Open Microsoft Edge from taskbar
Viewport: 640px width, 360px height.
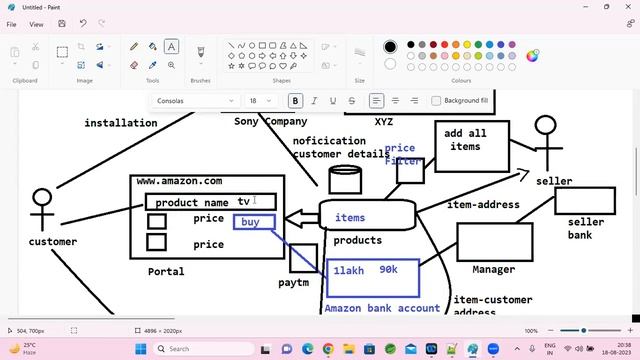click(308, 349)
